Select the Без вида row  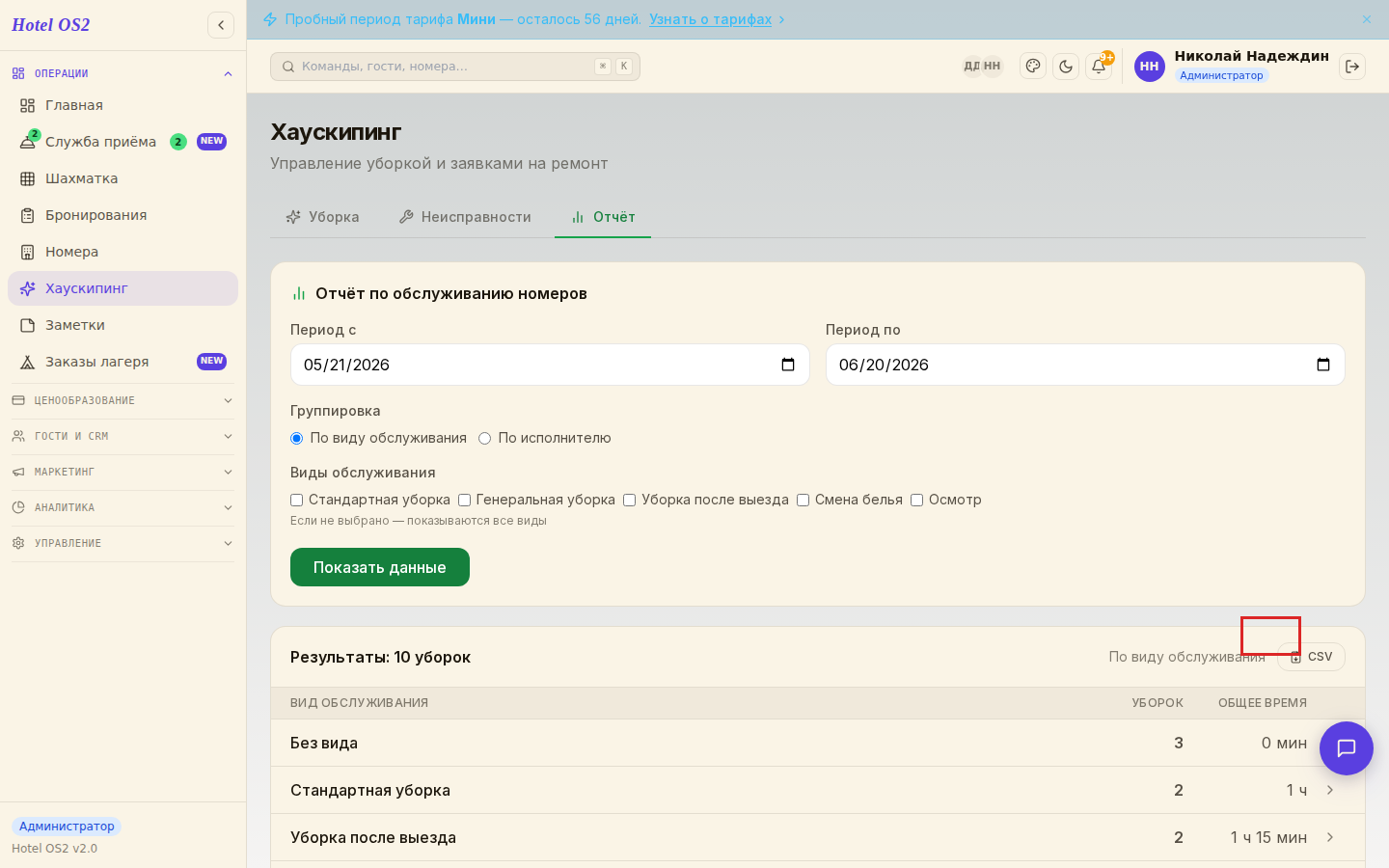tap(818, 743)
